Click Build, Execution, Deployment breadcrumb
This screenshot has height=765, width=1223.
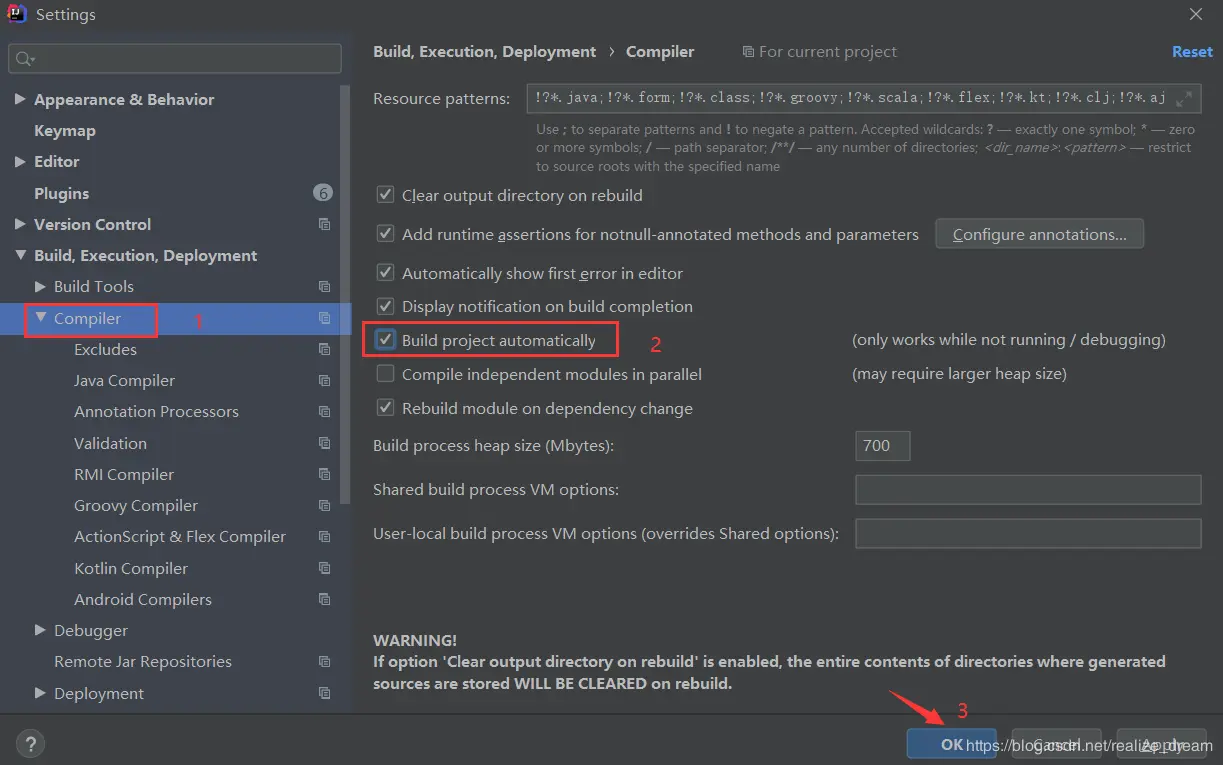point(484,51)
